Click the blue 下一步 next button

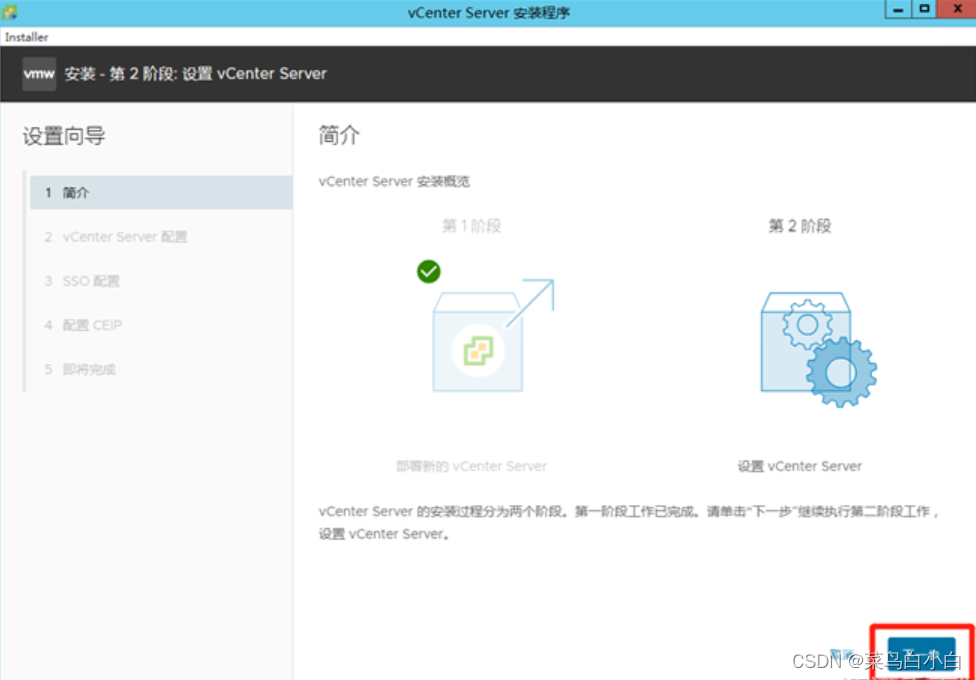coord(921,654)
